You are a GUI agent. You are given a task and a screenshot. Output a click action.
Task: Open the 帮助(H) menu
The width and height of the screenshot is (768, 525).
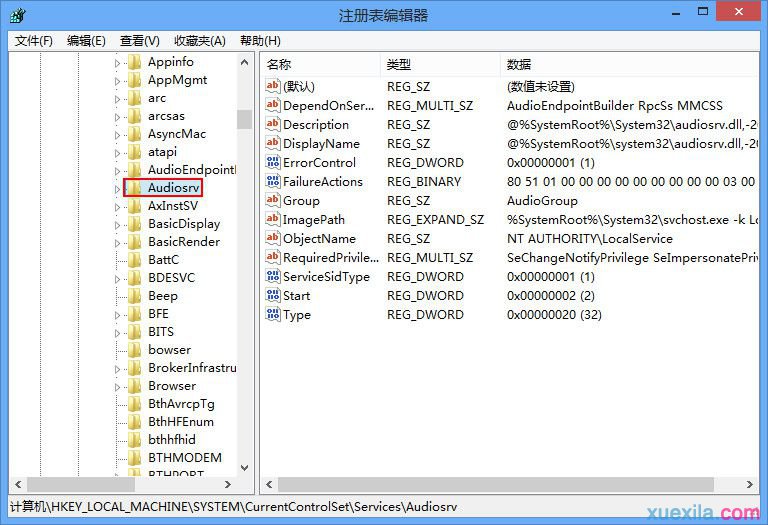[260, 41]
